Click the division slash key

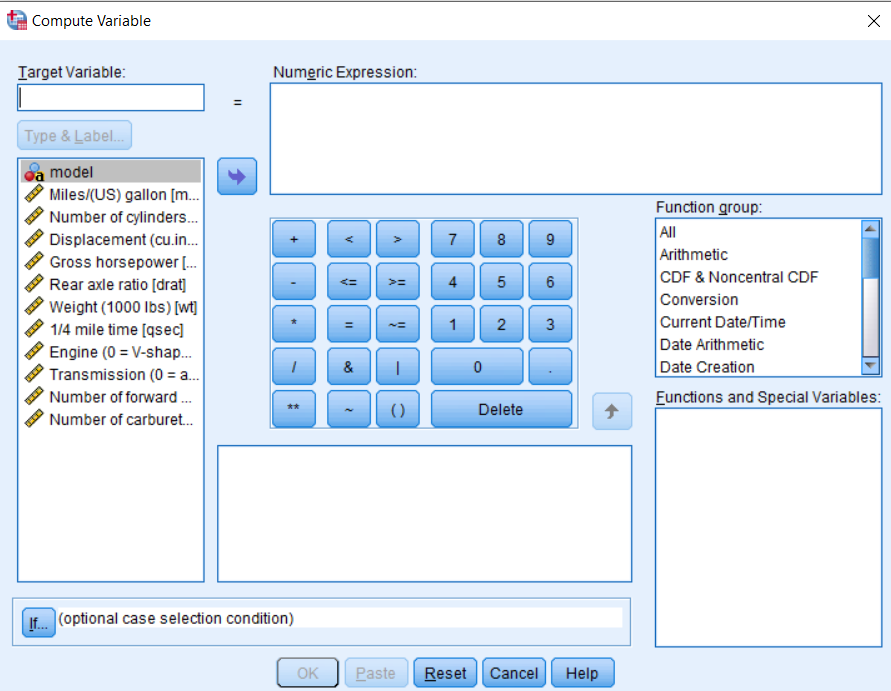294,367
